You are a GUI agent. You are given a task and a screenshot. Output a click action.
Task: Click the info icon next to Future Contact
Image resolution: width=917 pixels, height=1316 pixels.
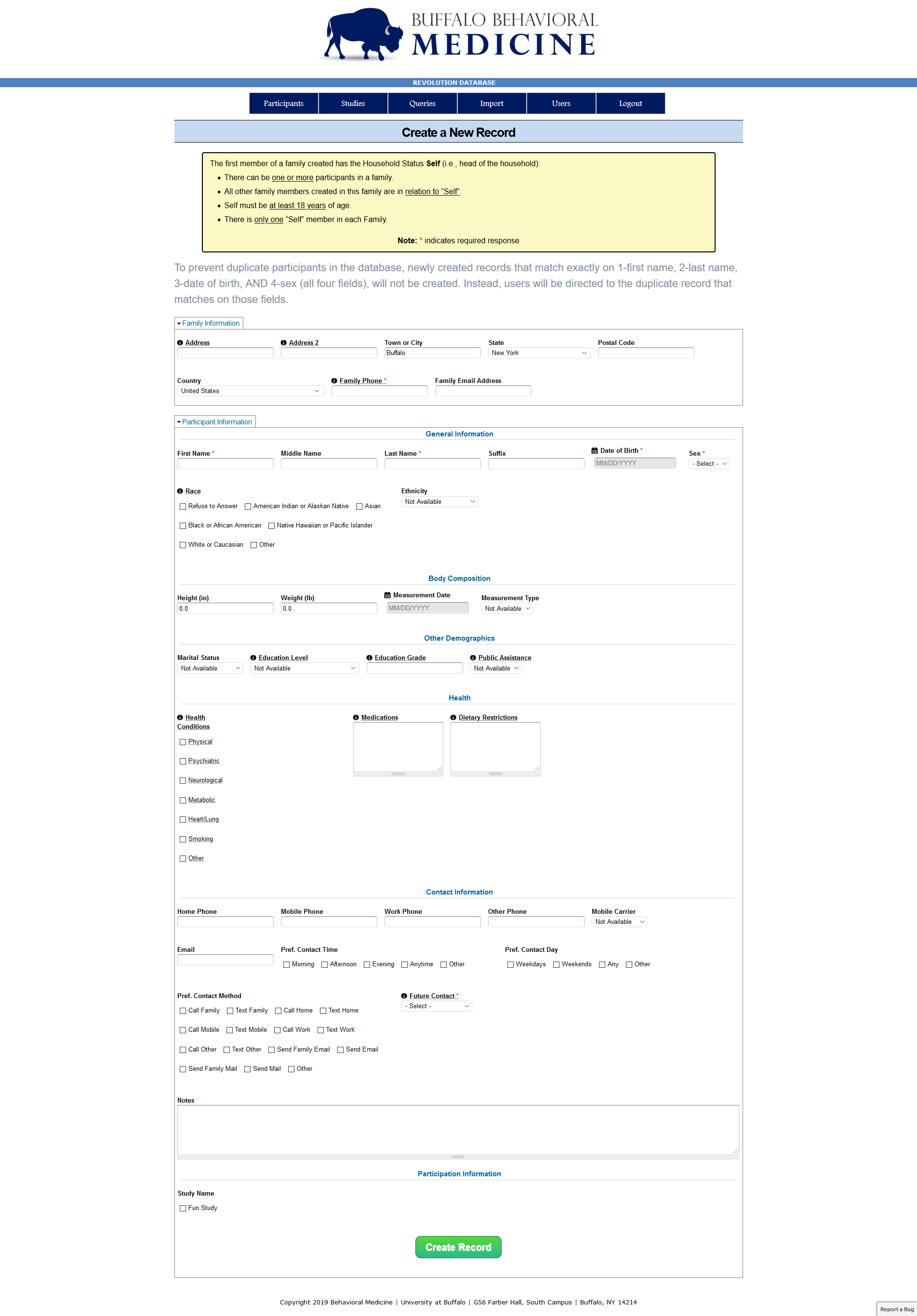404,996
